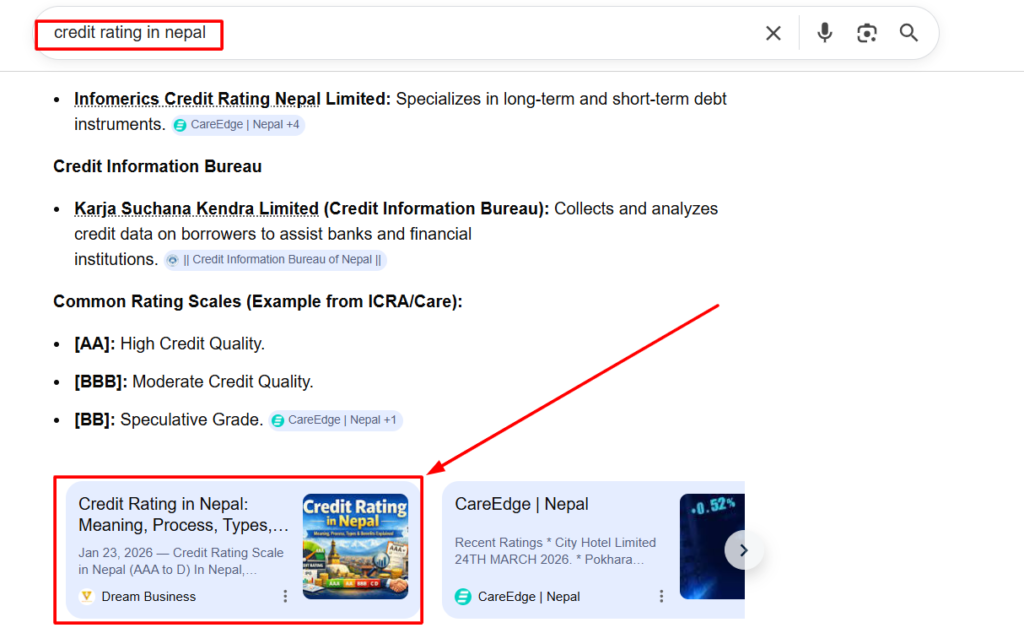1024x644 pixels.
Task: Start voice search with the microphone icon
Action: tap(825, 33)
